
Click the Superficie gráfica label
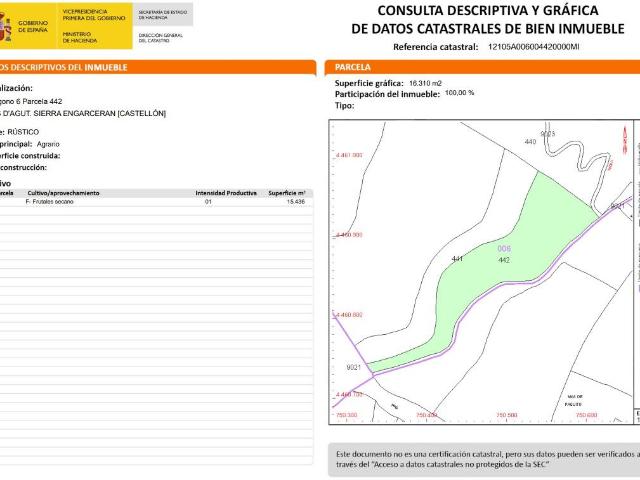point(369,83)
